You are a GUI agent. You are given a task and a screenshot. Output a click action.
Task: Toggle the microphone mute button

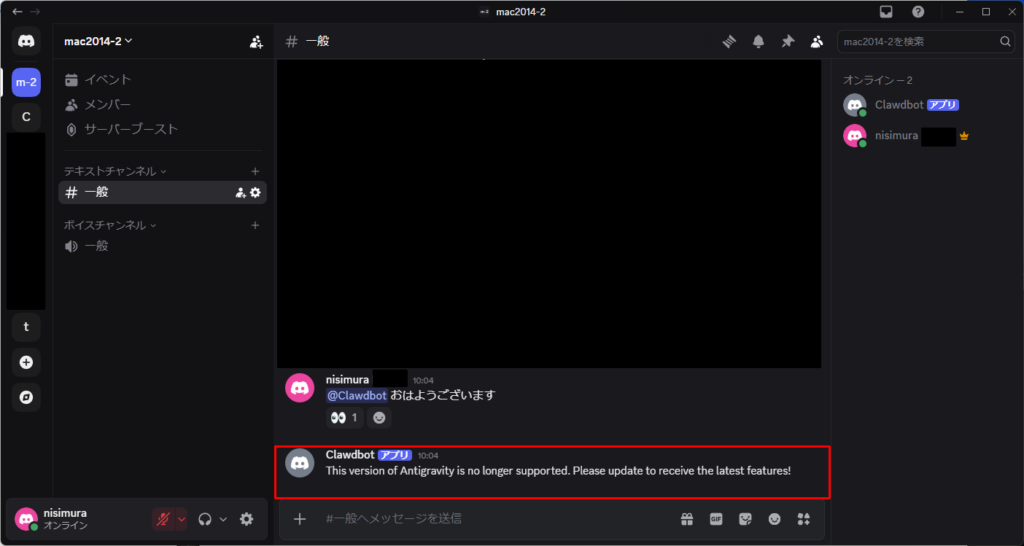tap(162, 519)
